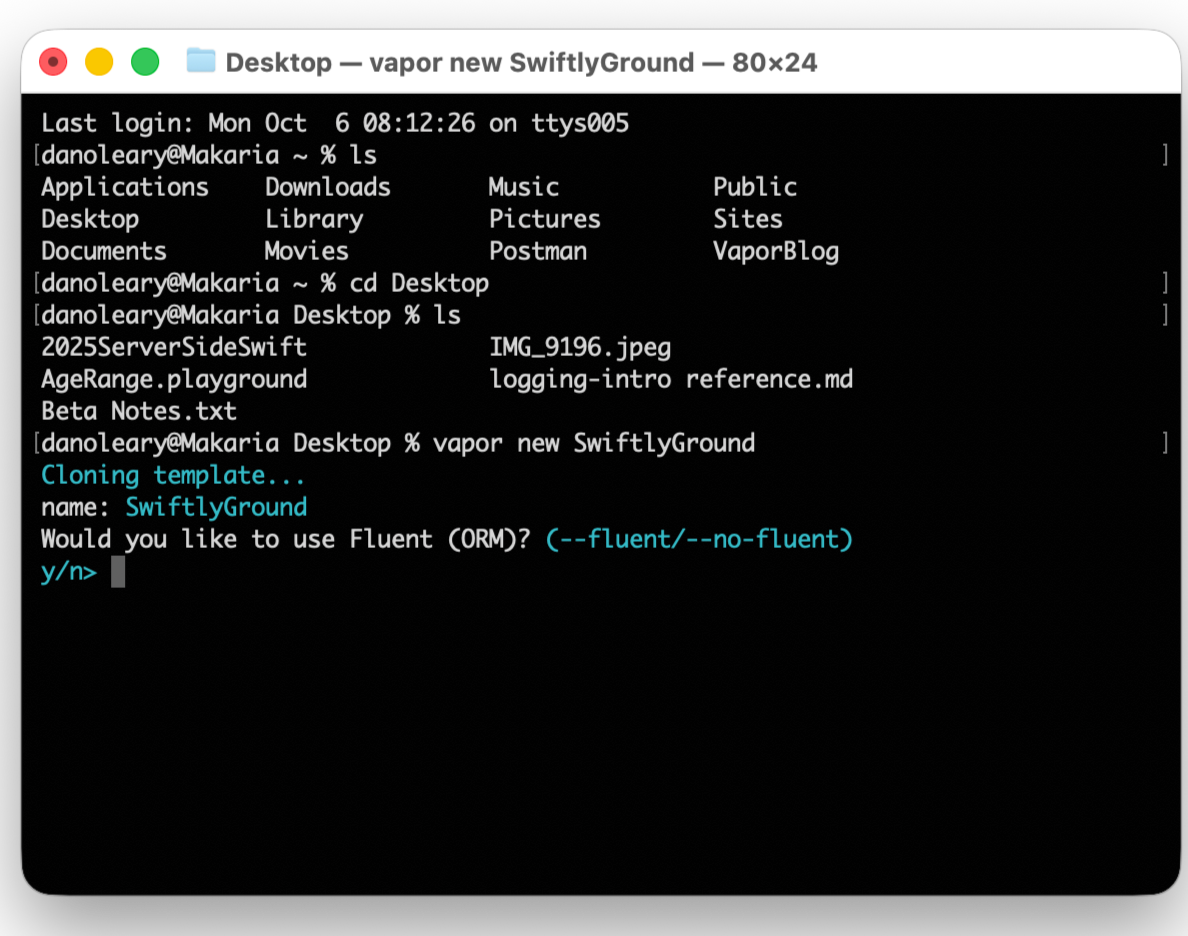Click 'Applications' in the ls output

pos(125,187)
